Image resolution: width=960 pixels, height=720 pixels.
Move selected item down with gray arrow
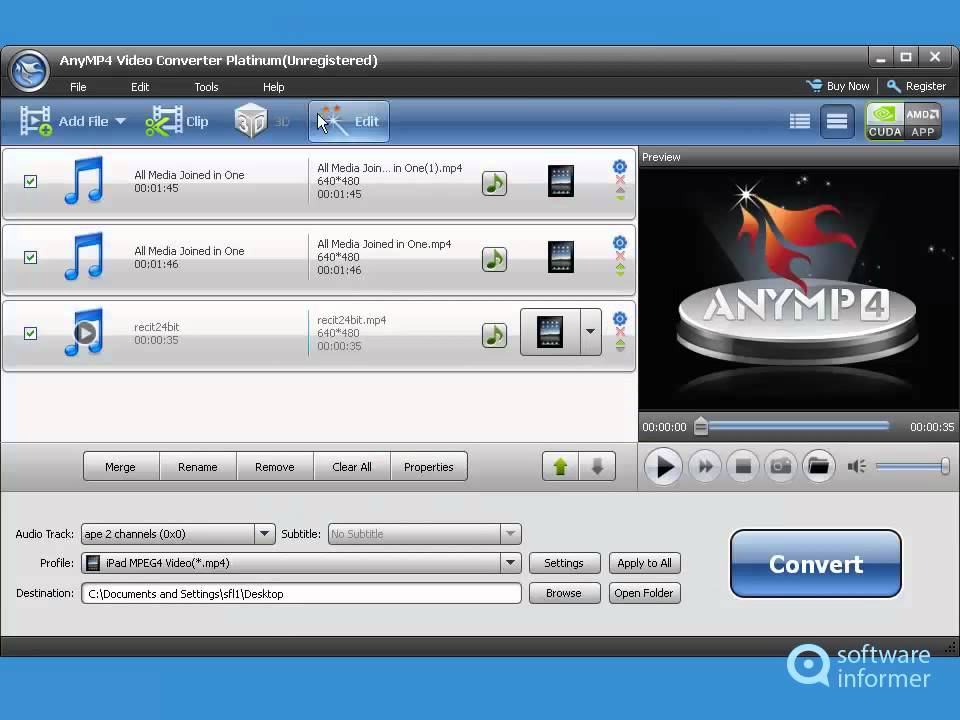pyautogui.click(x=597, y=467)
